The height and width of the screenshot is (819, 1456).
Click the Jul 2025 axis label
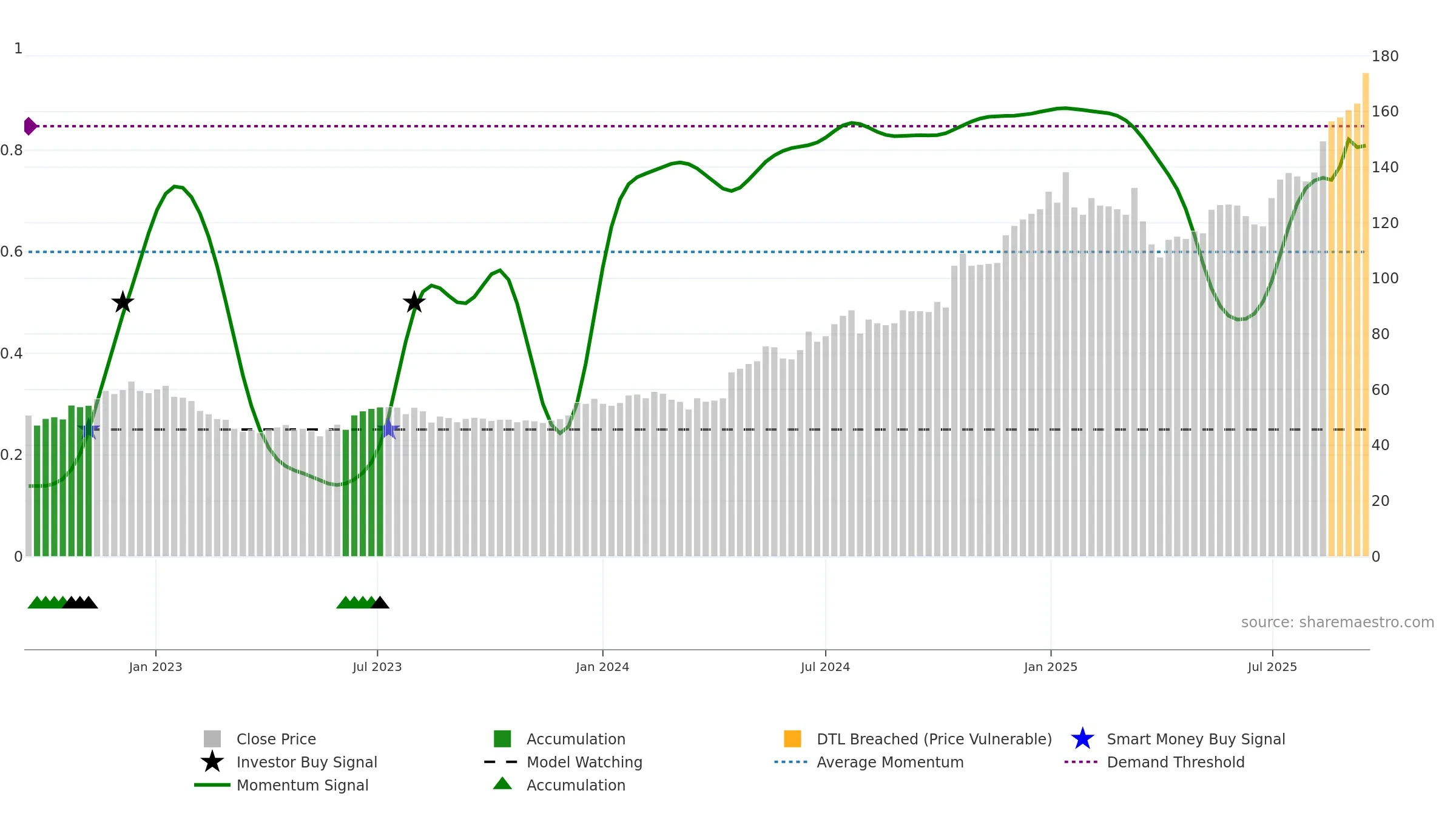pos(1272,667)
